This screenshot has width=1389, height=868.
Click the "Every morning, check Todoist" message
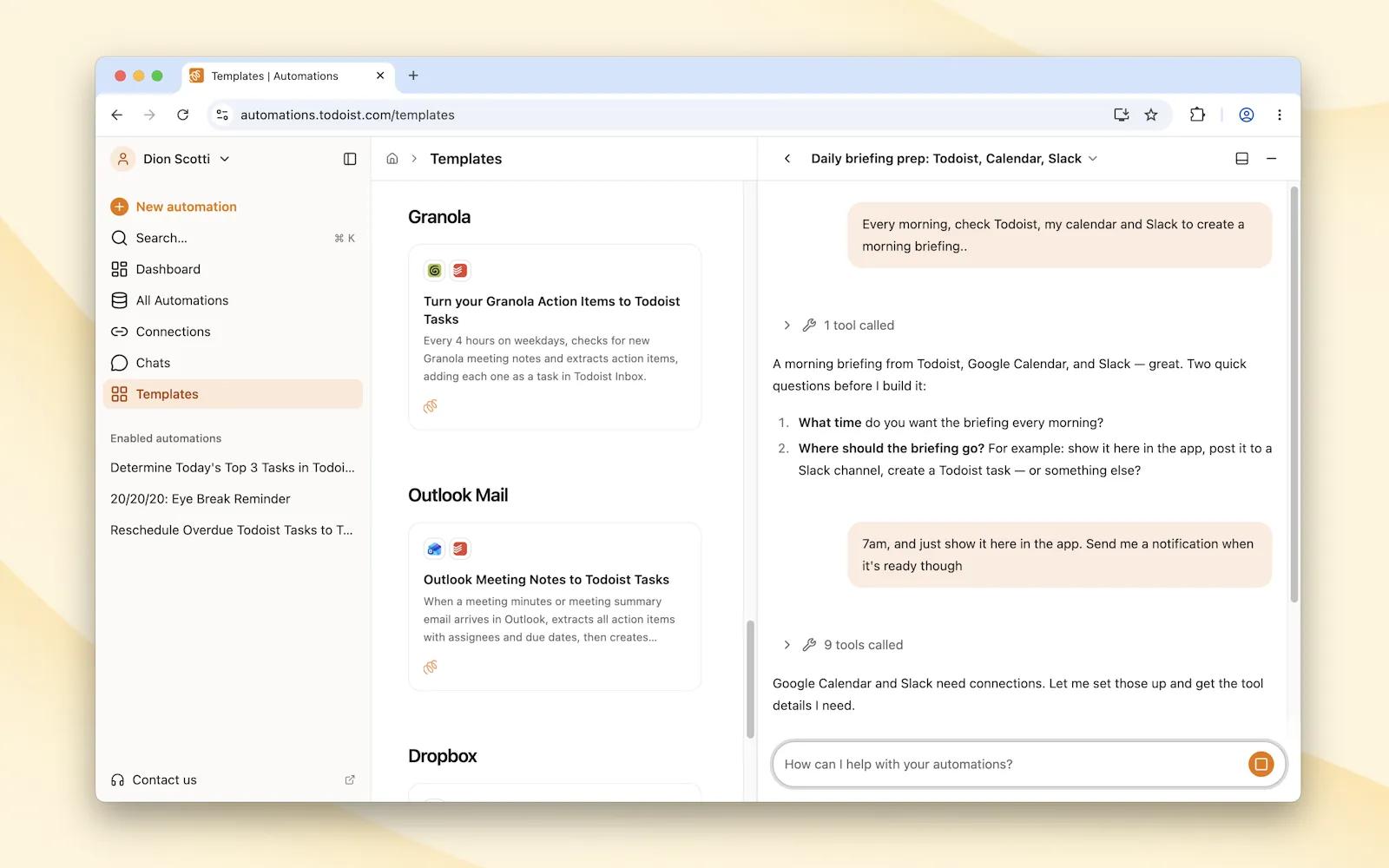1060,235
